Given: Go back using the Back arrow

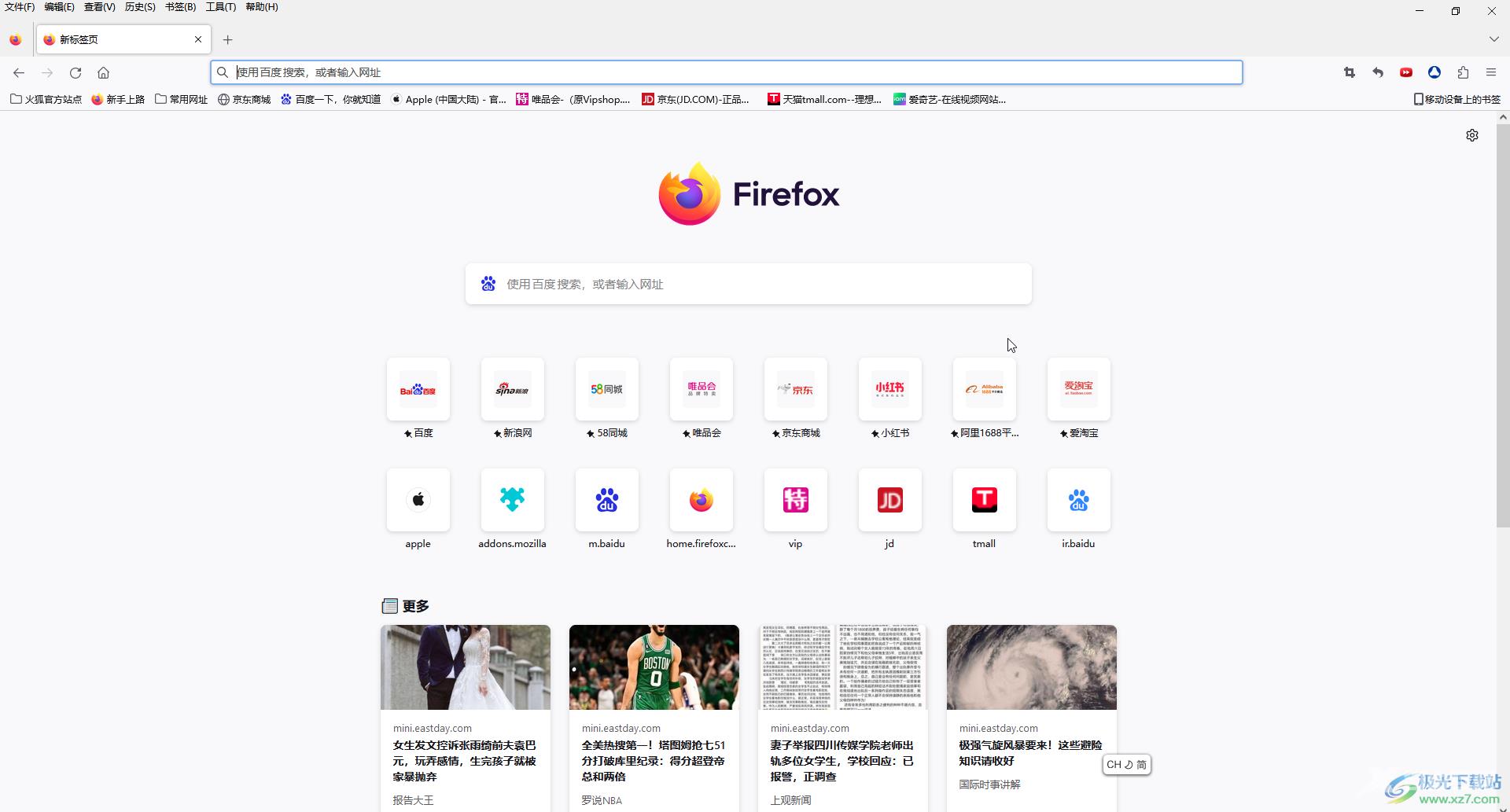Looking at the screenshot, I should coord(19,72).
